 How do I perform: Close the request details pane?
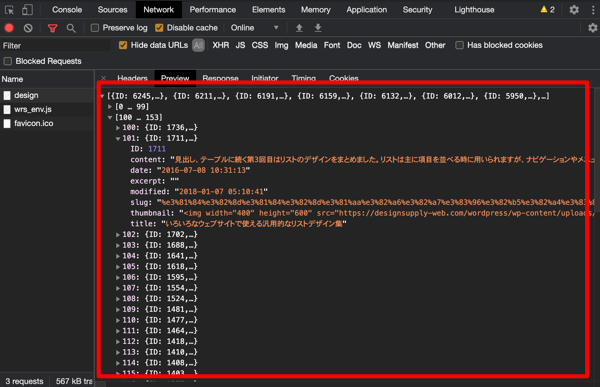[104, 78]
